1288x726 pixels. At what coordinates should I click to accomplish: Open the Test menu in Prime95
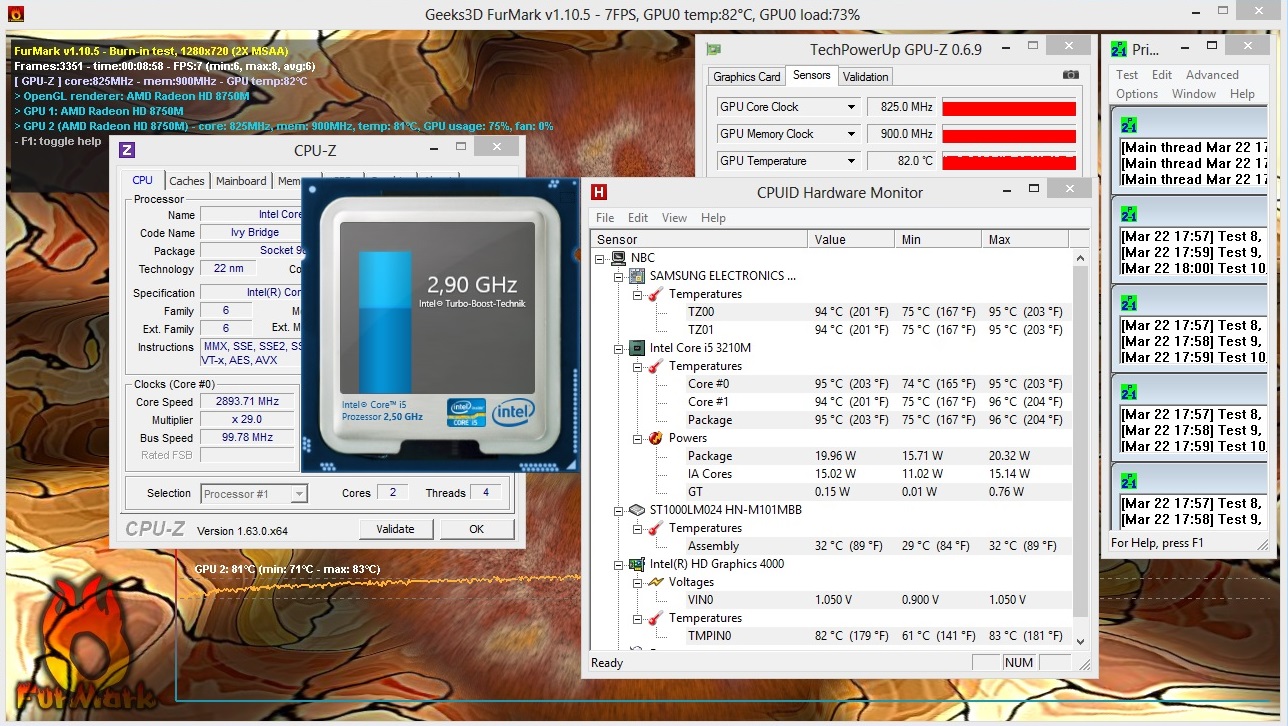(x=1127, y=75)
